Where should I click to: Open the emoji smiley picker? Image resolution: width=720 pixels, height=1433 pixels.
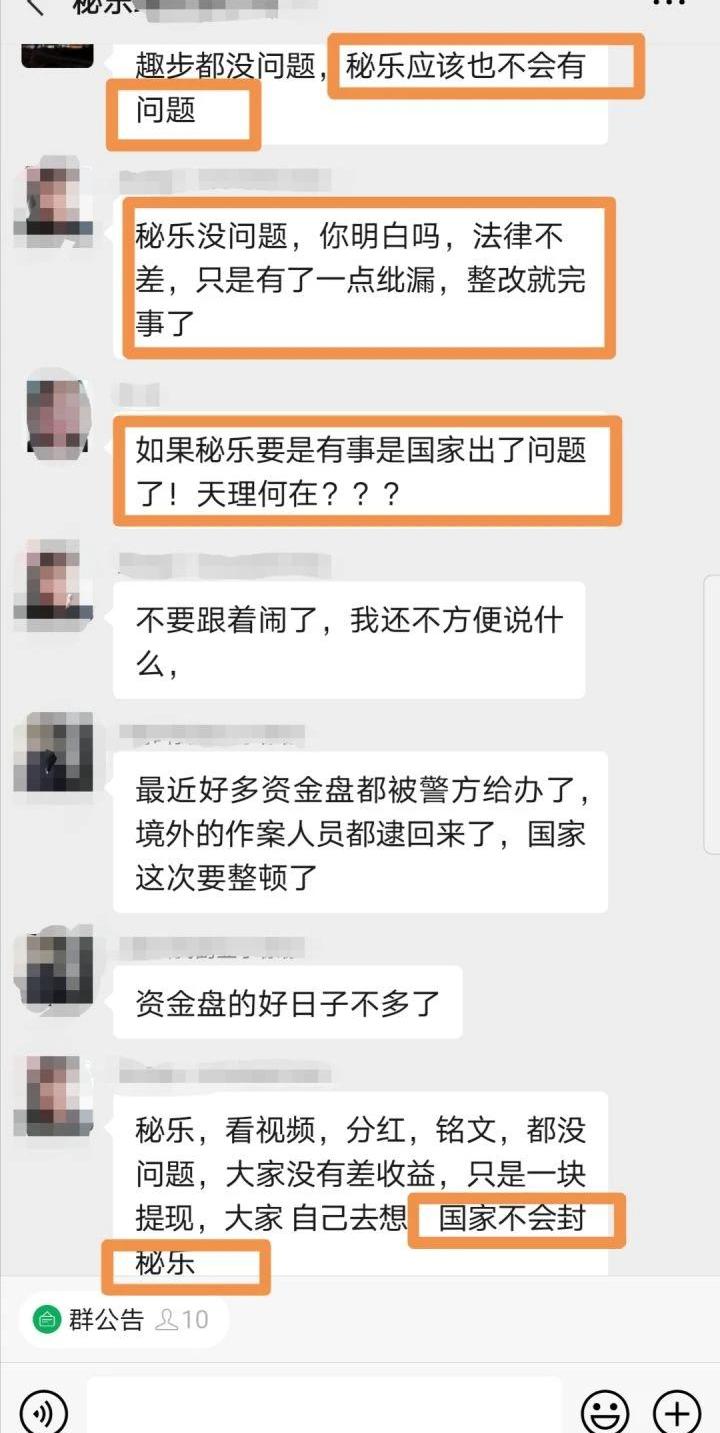coord(605,1413)
